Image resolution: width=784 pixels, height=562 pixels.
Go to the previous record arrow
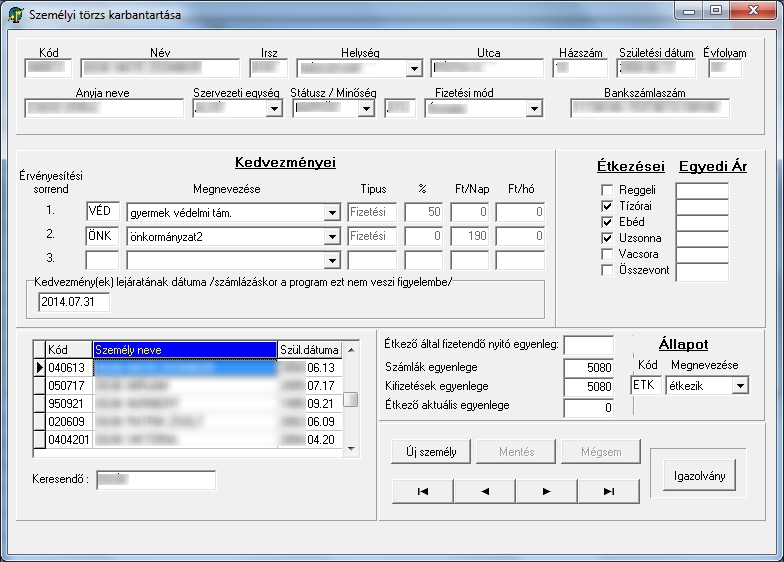(x=484, y=491)
